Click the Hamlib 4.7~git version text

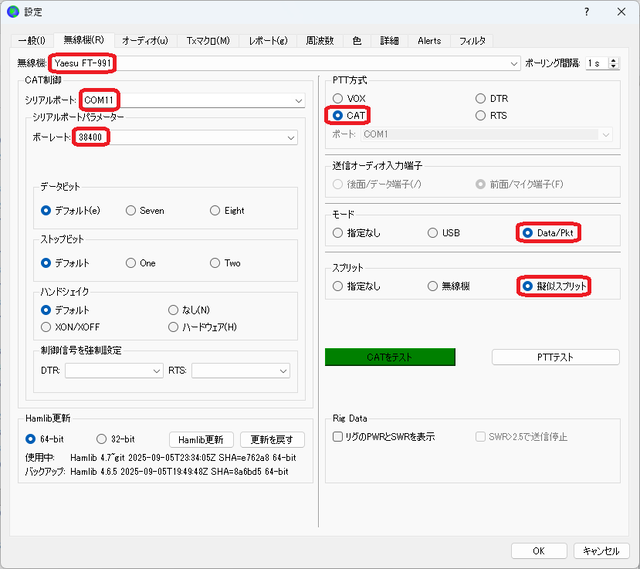(183, 458)
